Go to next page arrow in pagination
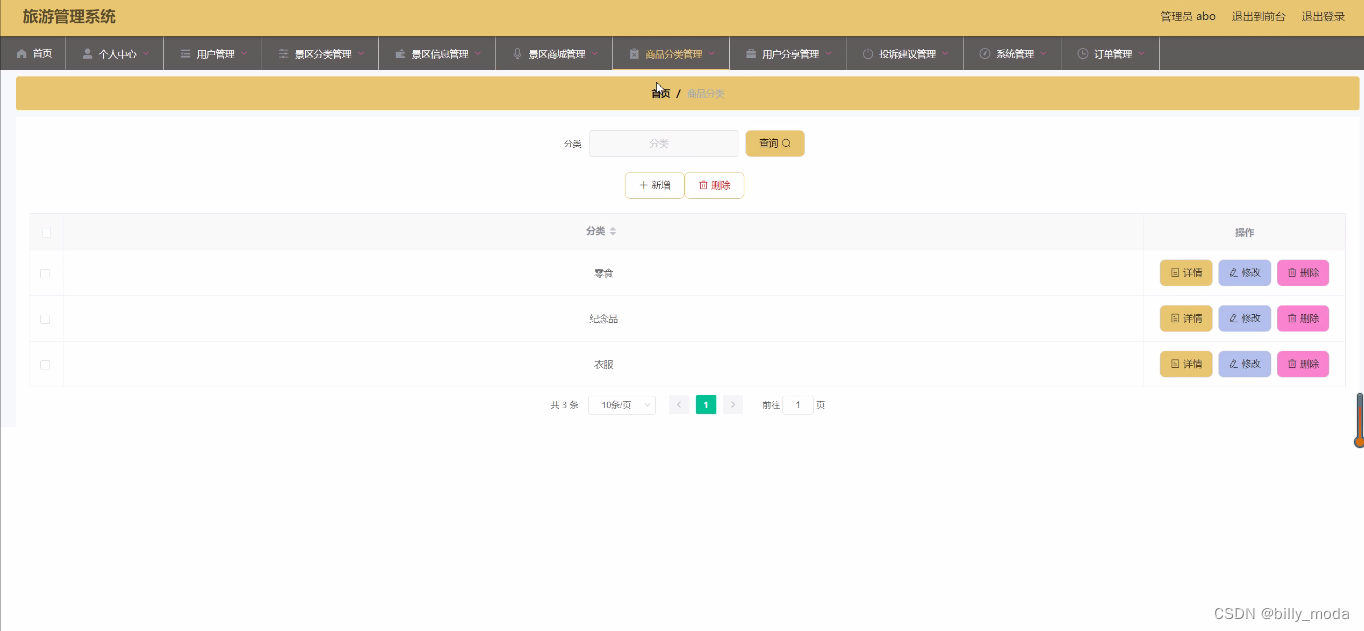Screen dimensions: 1364x631 click(733, 405)
